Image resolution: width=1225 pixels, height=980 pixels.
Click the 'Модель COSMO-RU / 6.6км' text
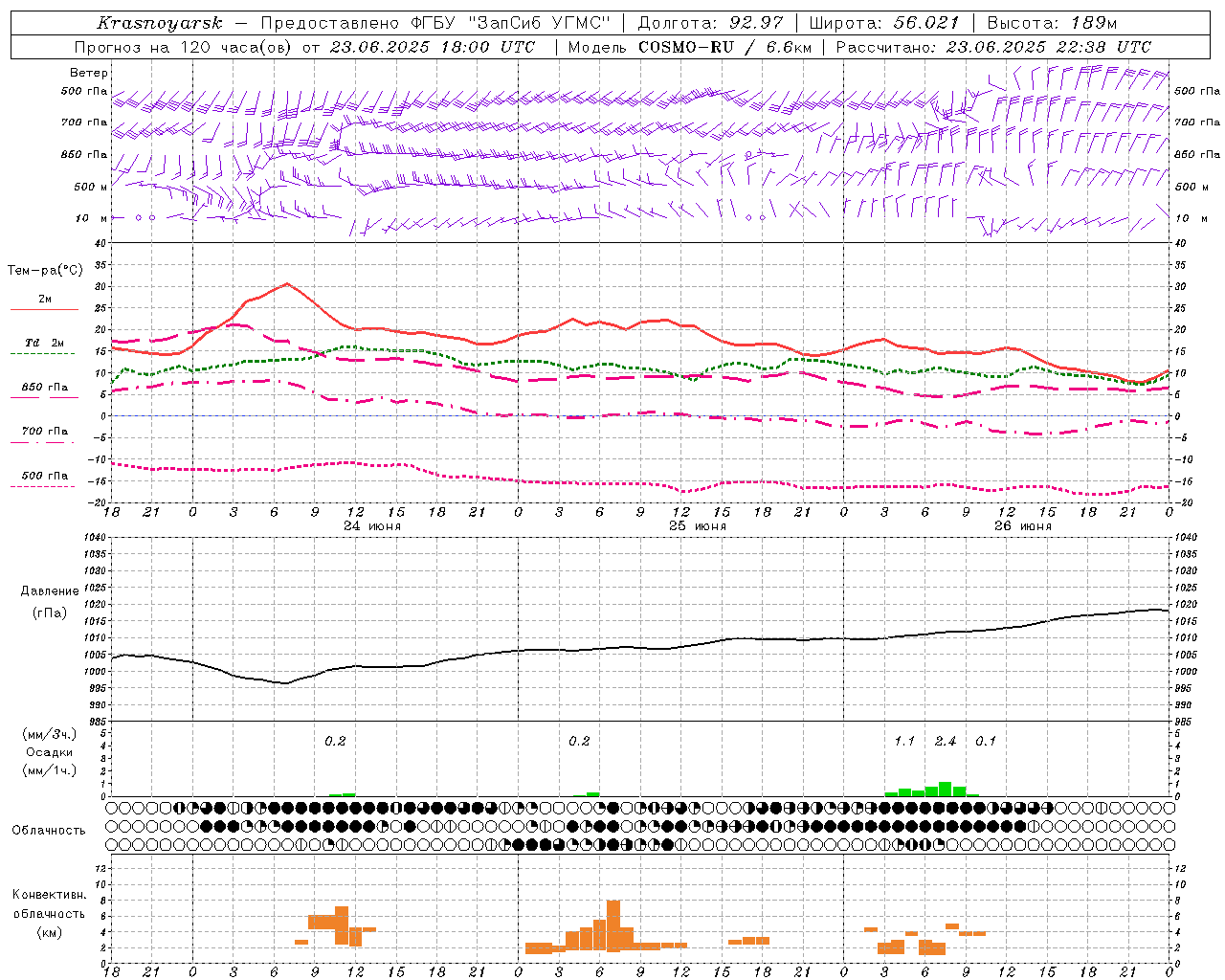tap(690, 47)
